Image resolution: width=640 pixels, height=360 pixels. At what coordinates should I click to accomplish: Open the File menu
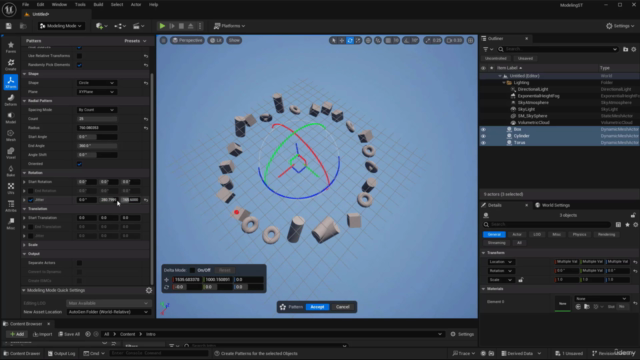coord(25,4)
